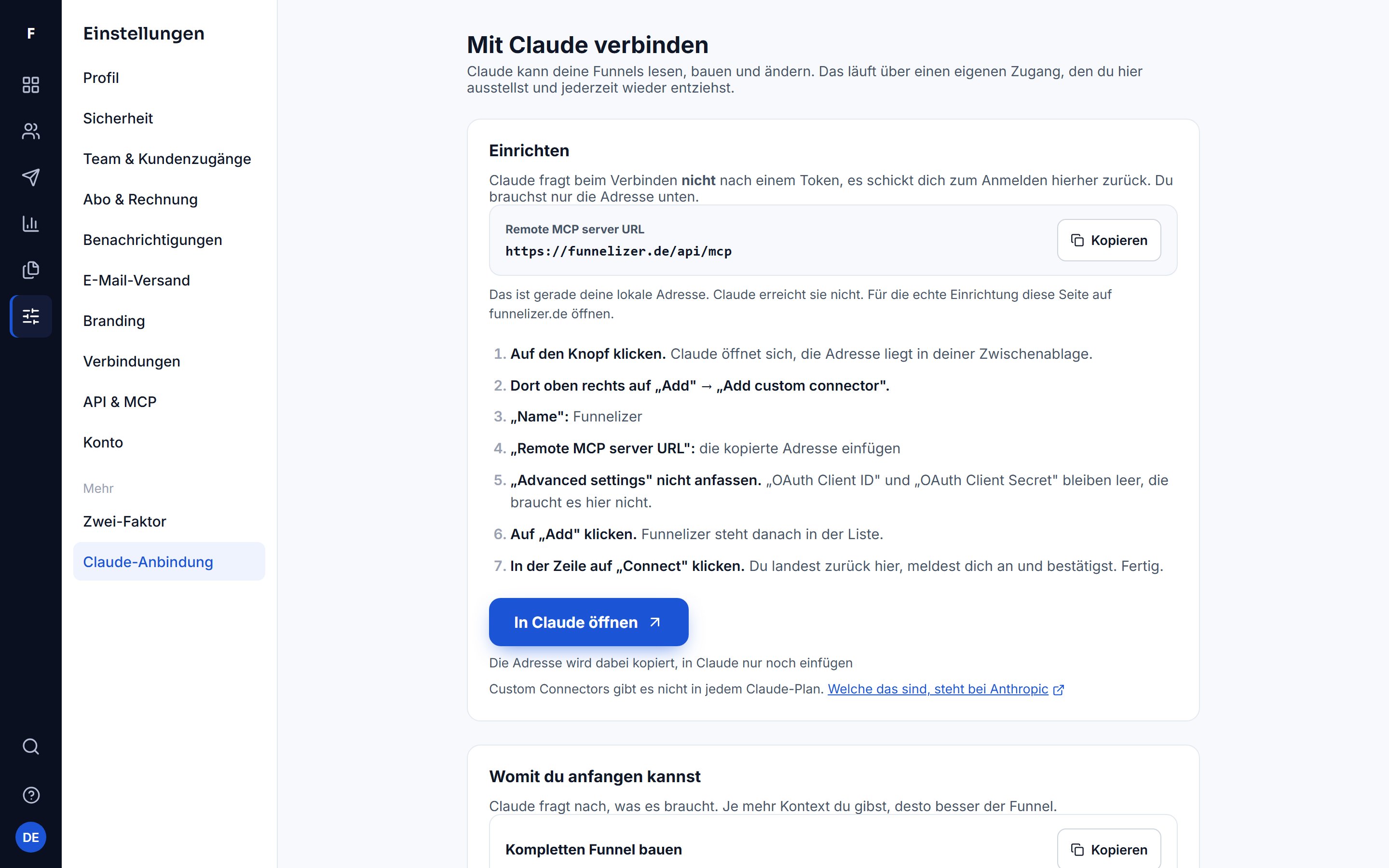Click the 'Einrichten' section heading

[529, 150]
